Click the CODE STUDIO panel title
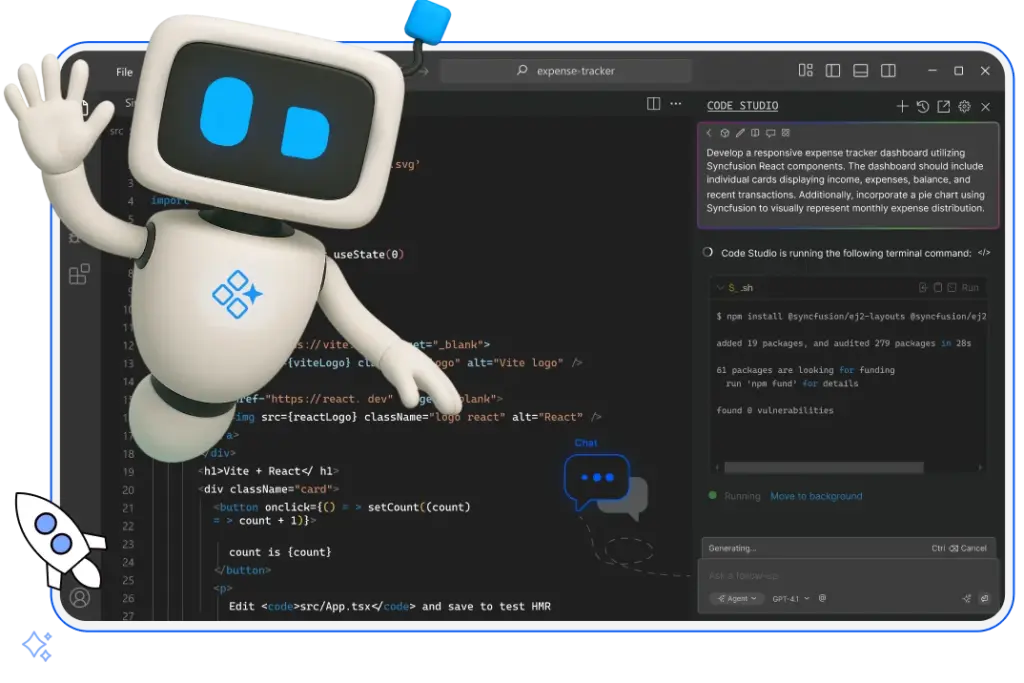 point(743,106)
